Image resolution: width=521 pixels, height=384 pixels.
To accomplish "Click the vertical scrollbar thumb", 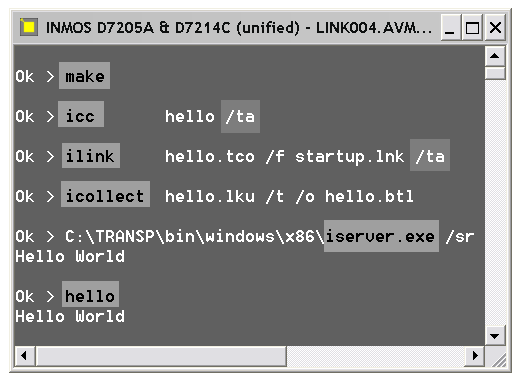I will [495, 73].
